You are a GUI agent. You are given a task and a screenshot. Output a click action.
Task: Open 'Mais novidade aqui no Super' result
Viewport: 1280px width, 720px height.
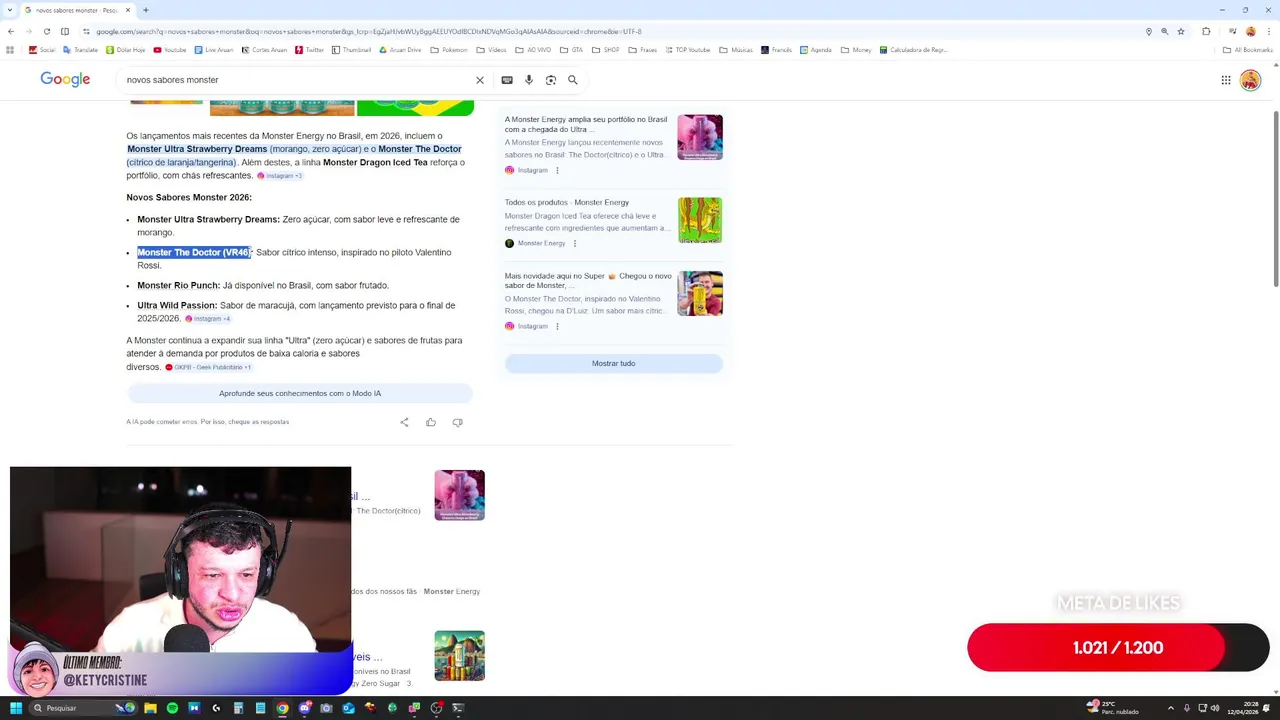click(x=588, y=280)
